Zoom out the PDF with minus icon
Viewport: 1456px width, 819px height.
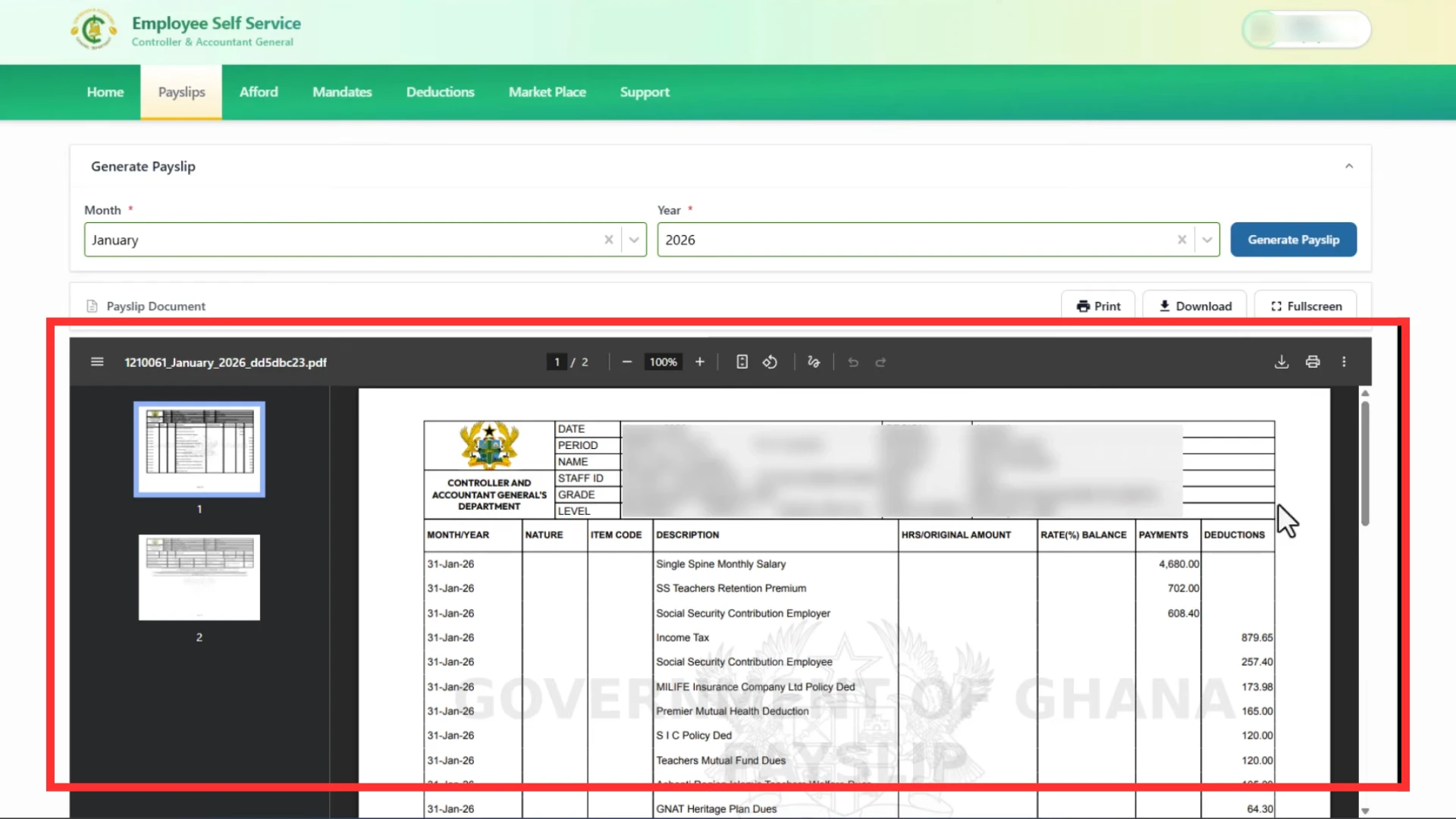(x=626, y=362)
